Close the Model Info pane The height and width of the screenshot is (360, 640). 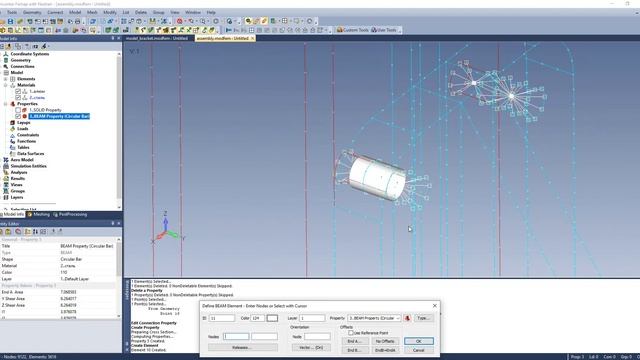point(119,38)
